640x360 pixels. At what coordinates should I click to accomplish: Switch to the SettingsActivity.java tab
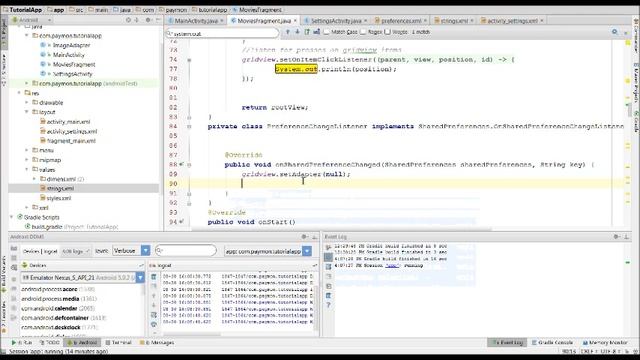(336, 20)
